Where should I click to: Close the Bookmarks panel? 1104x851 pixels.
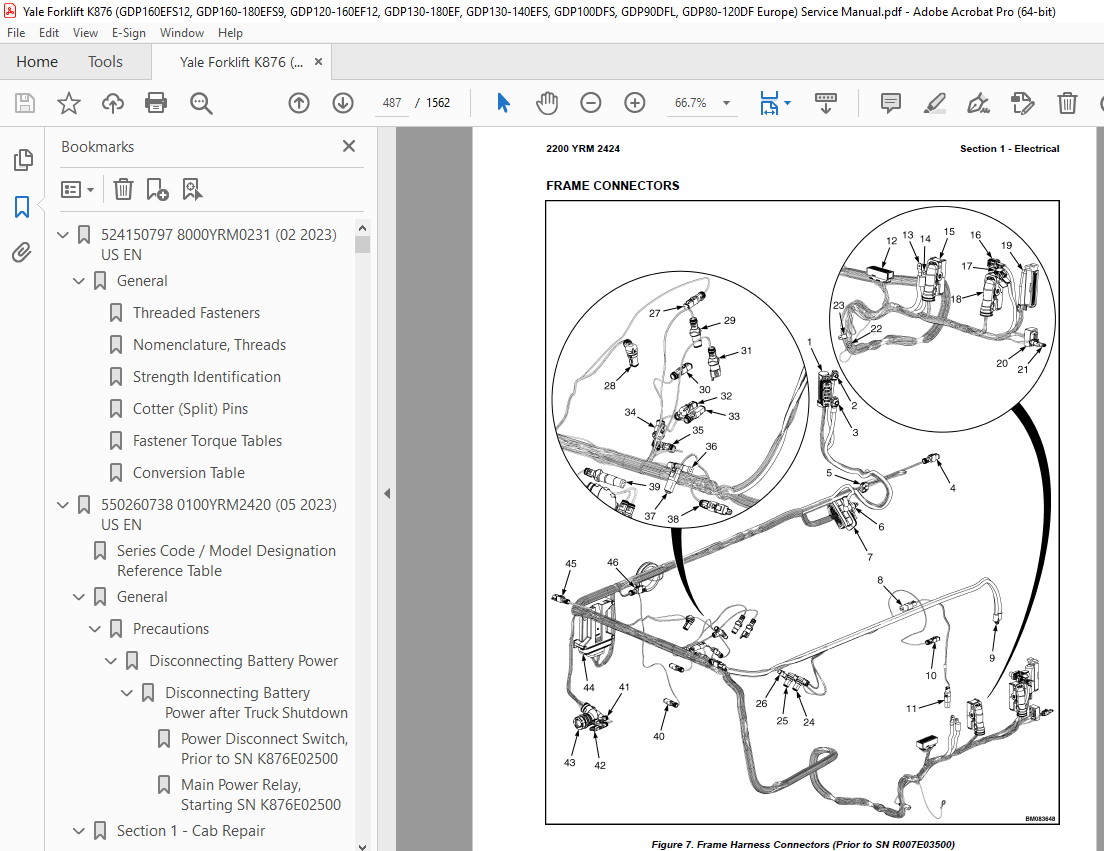[349, 146]
